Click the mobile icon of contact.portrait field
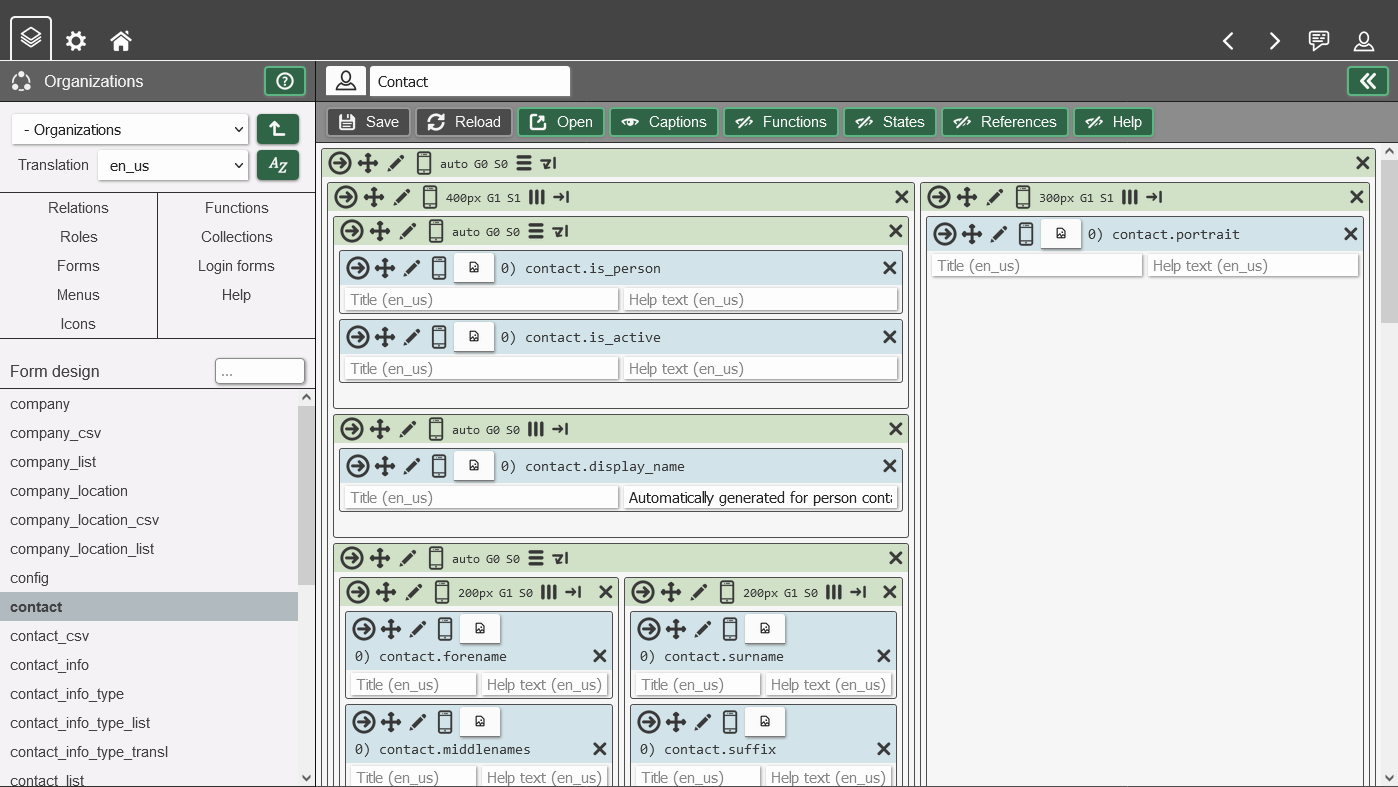The image size is (1398, 787). [x=1026, y=234]
